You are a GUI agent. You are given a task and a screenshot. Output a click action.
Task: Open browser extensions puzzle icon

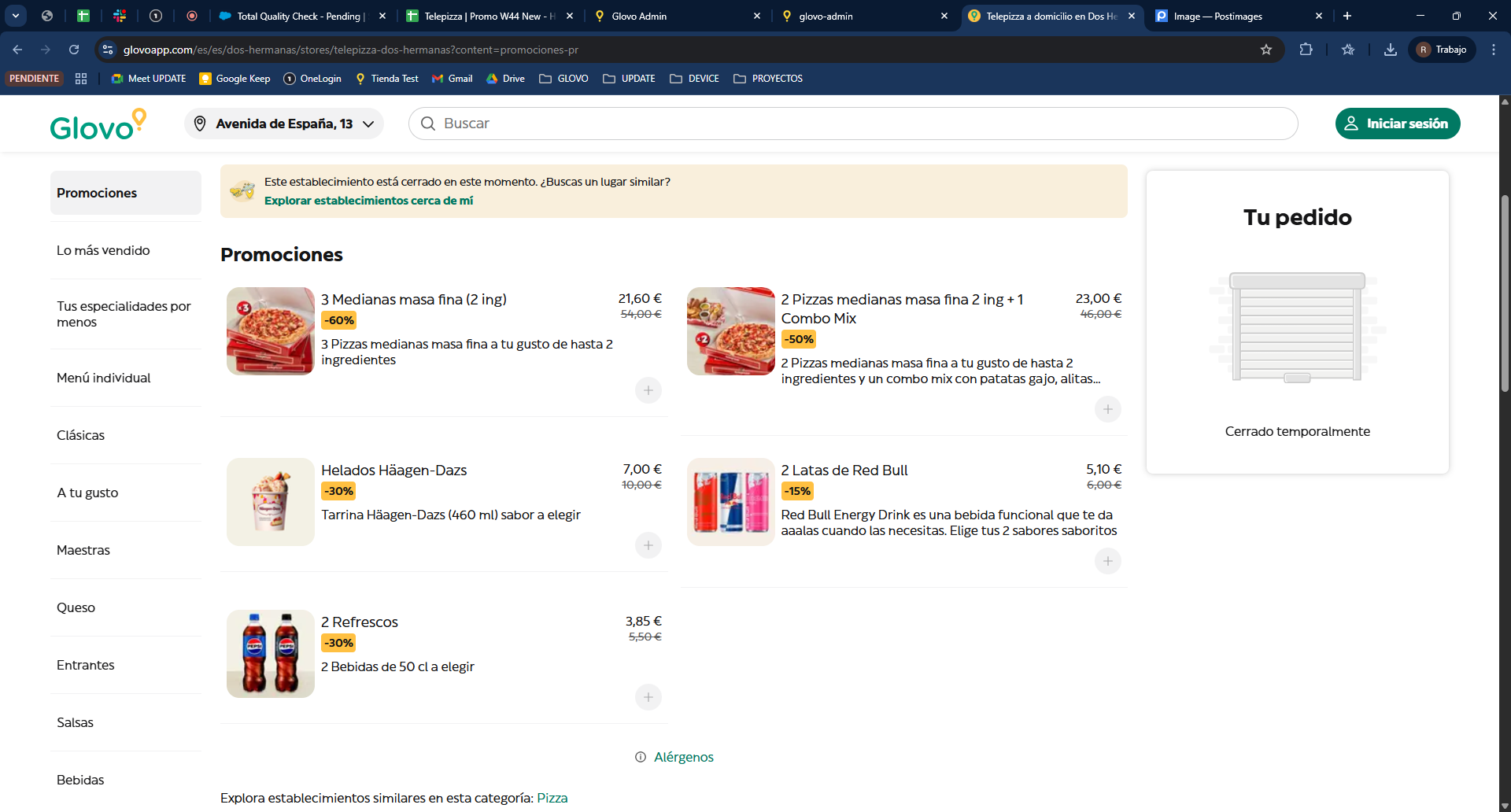coord(1306,50)
